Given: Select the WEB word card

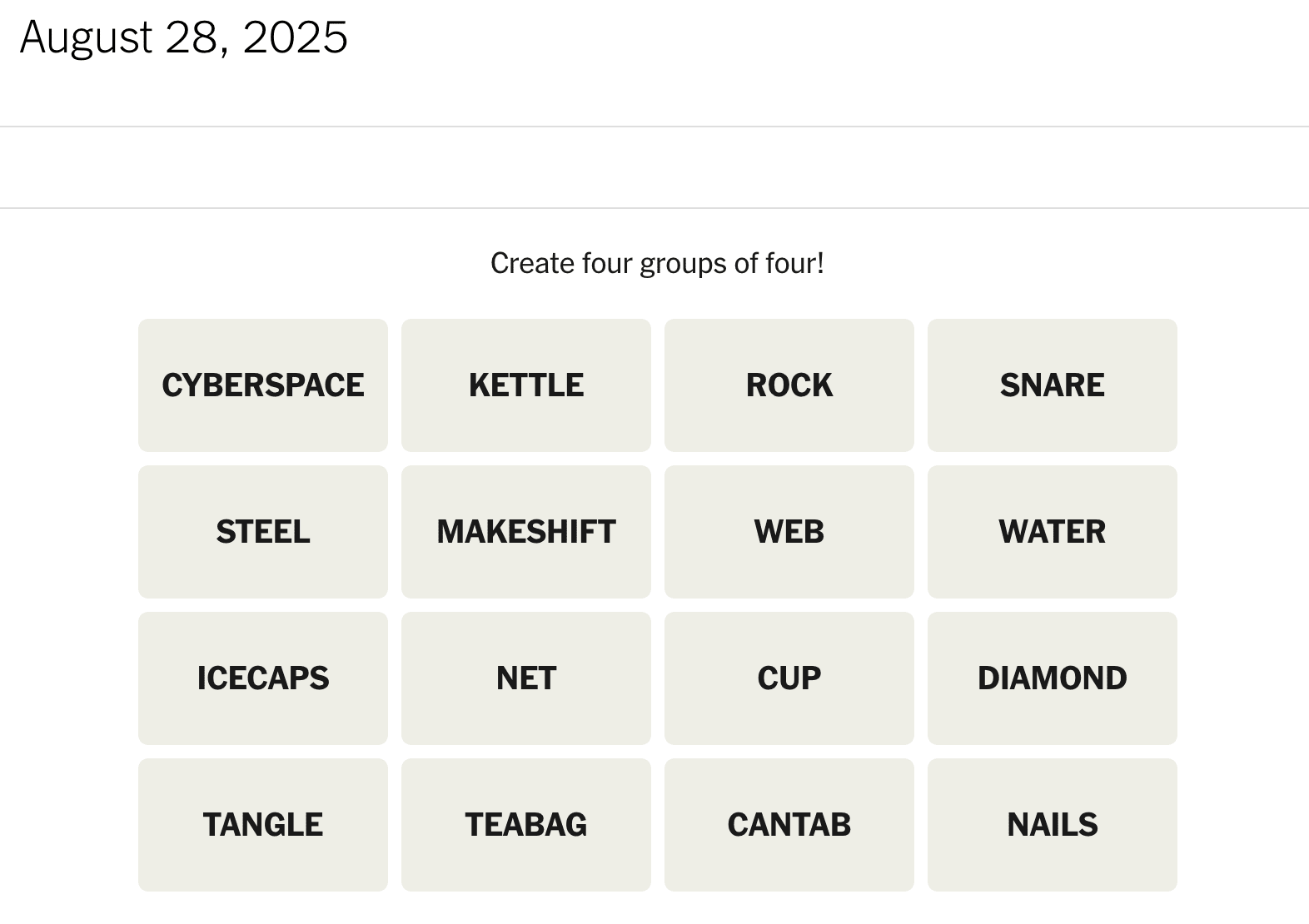Looking at the screenshot, I should (789, 532).
